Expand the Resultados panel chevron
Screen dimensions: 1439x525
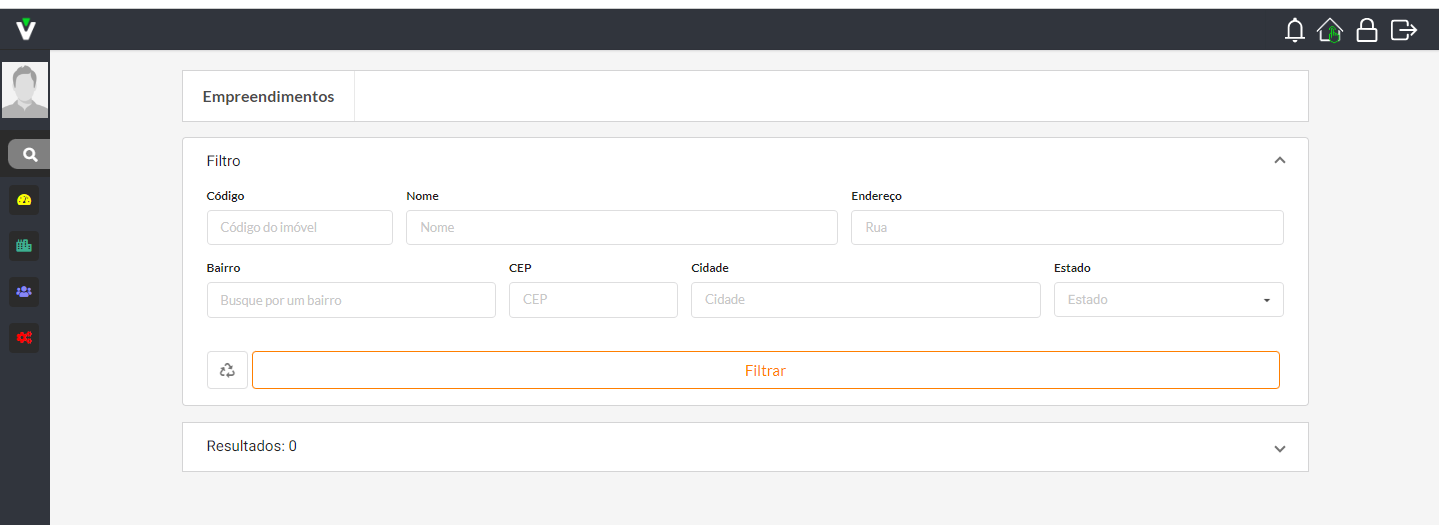tap(1280, 449)
